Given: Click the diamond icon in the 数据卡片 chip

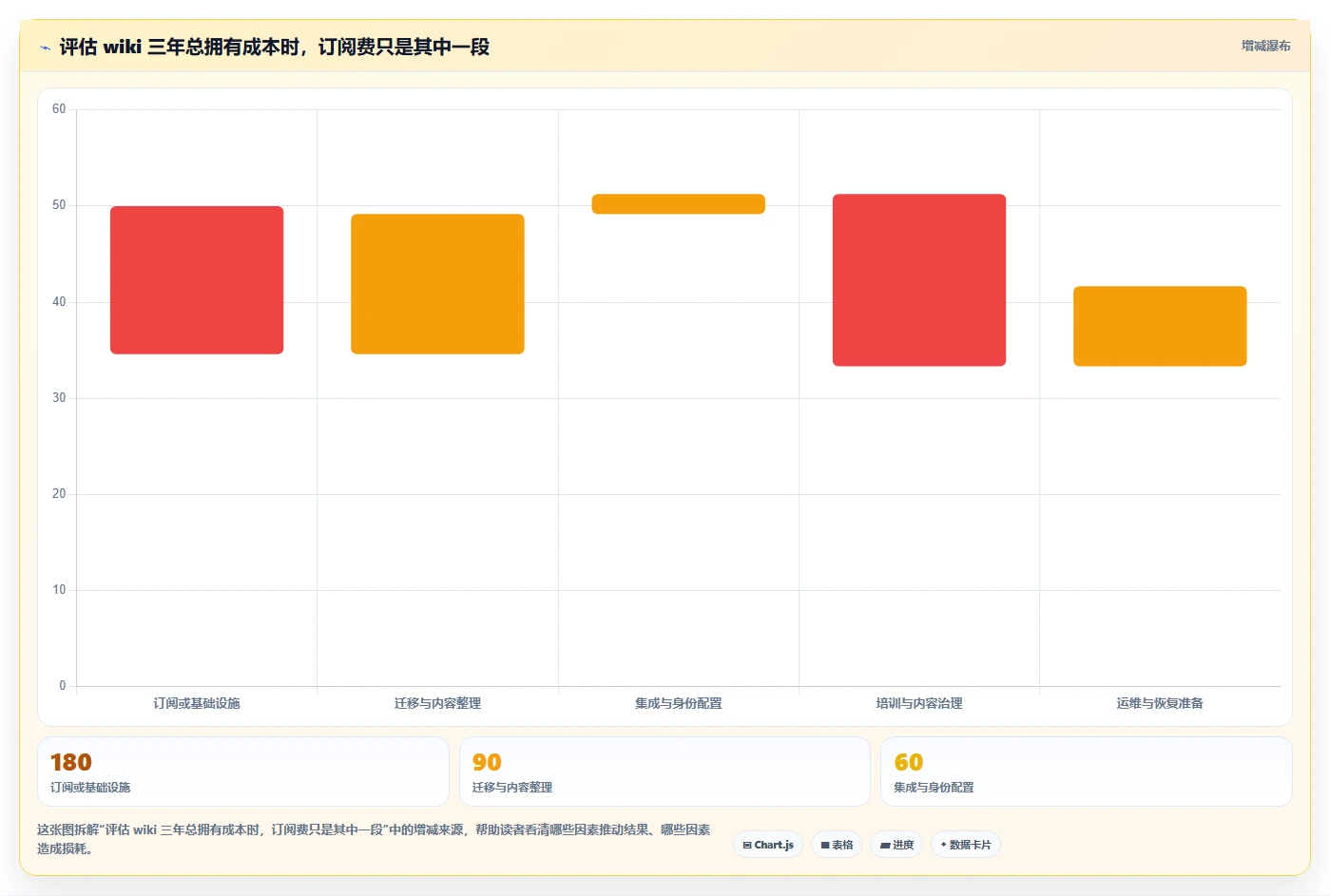Looking at the screenshot, I should tap(943, 845).
